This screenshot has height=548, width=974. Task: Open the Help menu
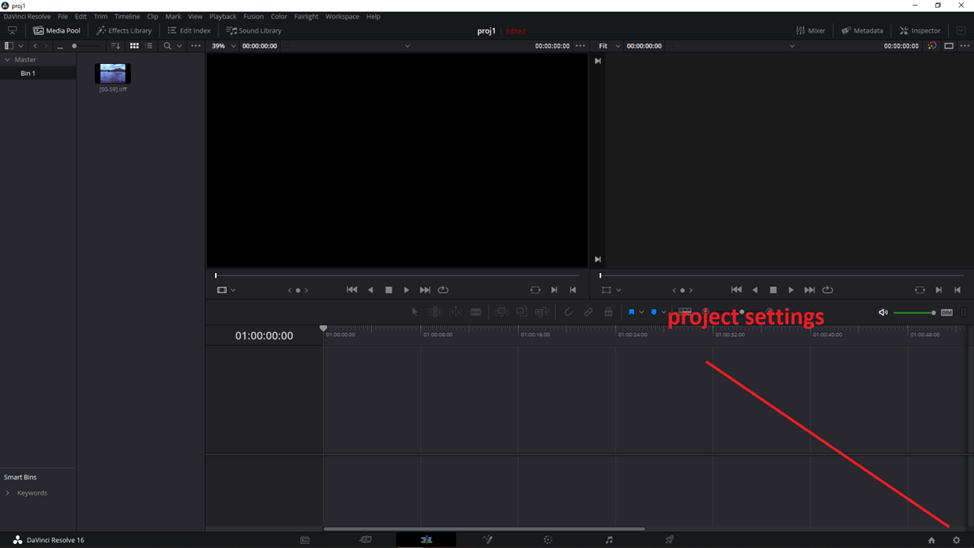(x=373, y=17)
